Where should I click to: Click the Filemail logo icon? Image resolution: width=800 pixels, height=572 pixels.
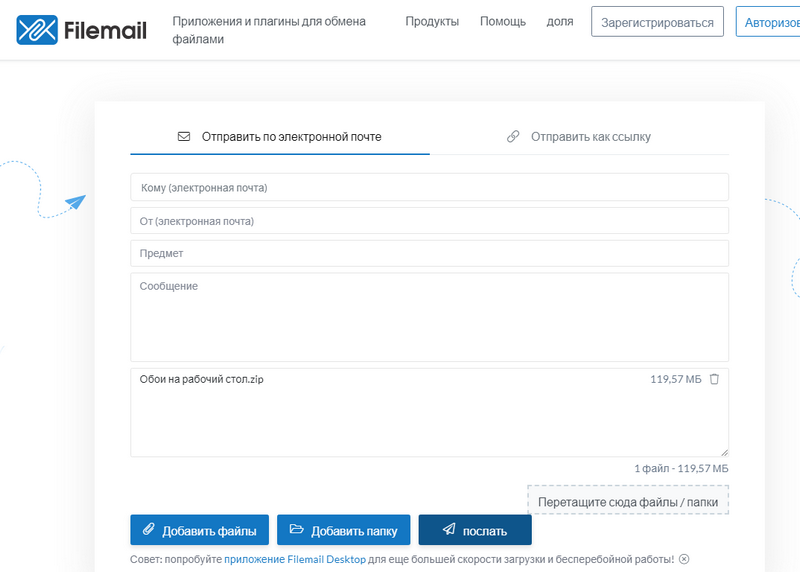[x=37, y=30]
